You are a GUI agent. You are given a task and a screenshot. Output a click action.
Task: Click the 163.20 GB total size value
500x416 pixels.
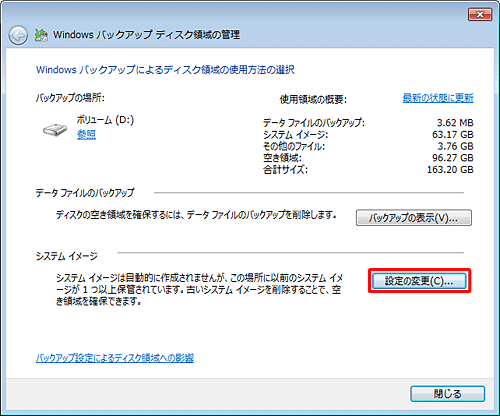(450, 169)
